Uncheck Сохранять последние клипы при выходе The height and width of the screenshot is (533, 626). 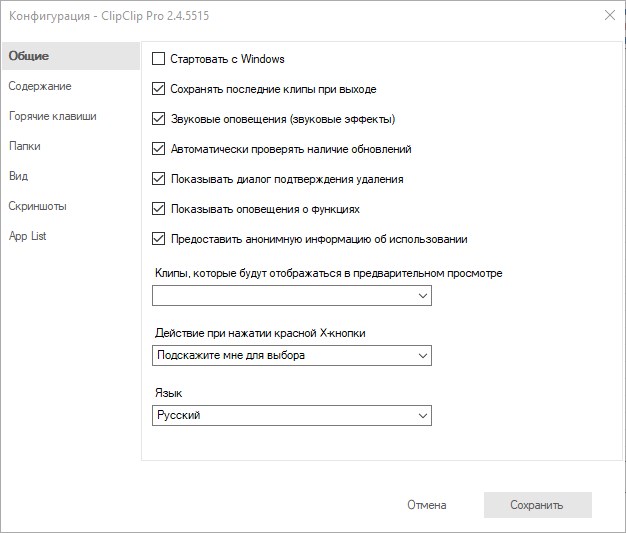click(158, 89)
